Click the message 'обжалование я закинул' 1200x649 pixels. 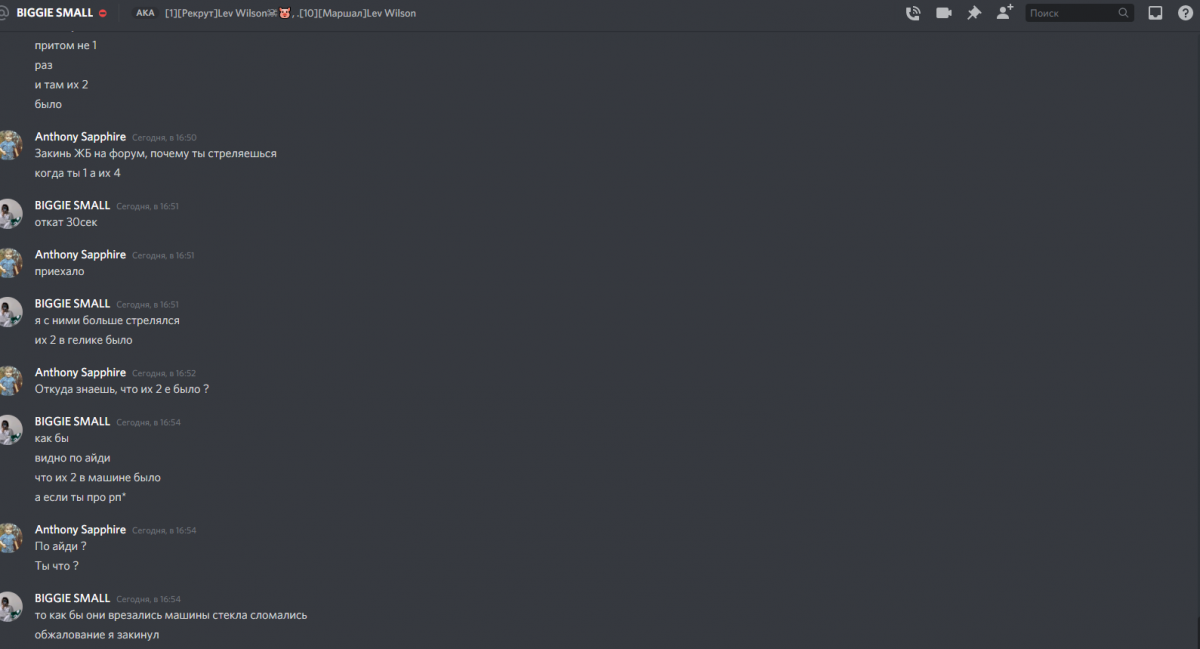[97, 635]
